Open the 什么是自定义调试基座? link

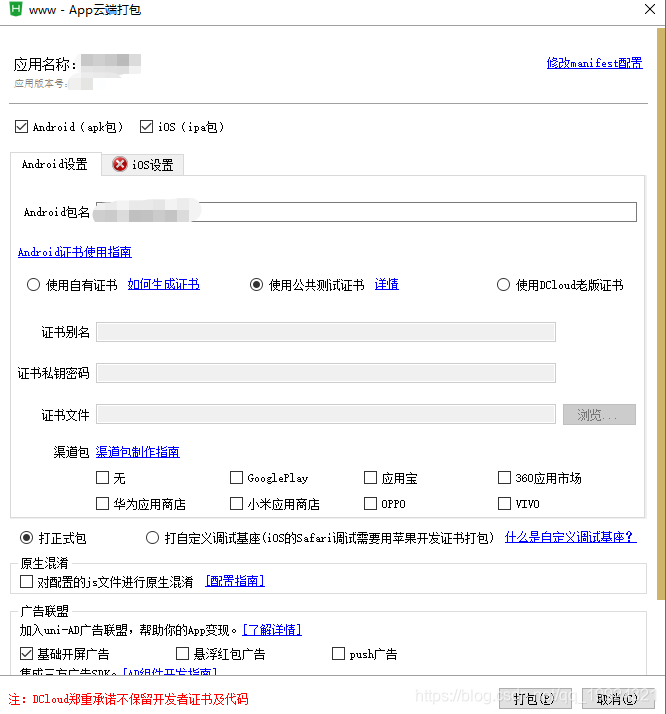click(x=570, y=537)
